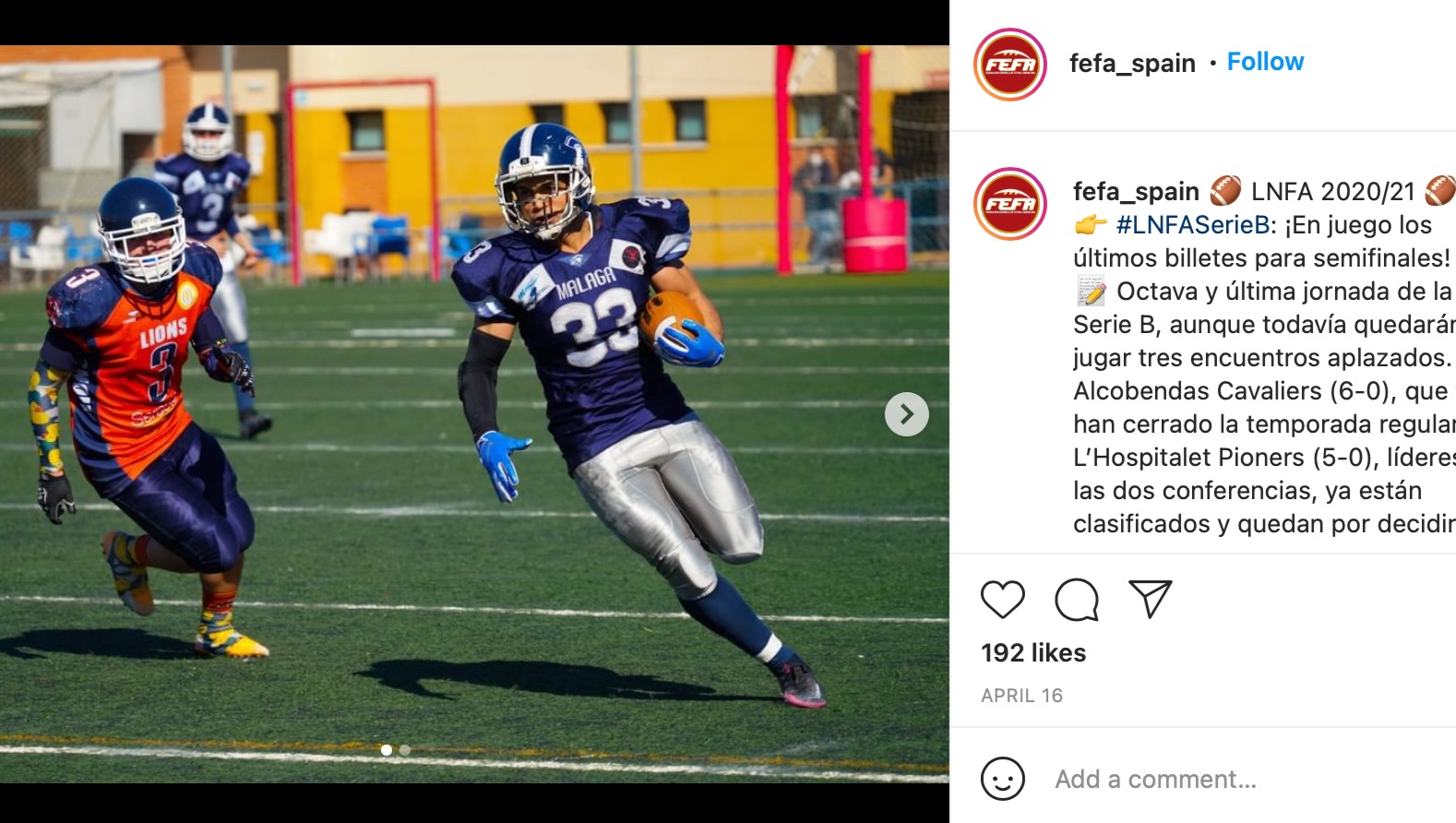Click the LNFA 2020/21 caption title text
The width and height of the screenshot is (1456, 823).
[1332, 191]
